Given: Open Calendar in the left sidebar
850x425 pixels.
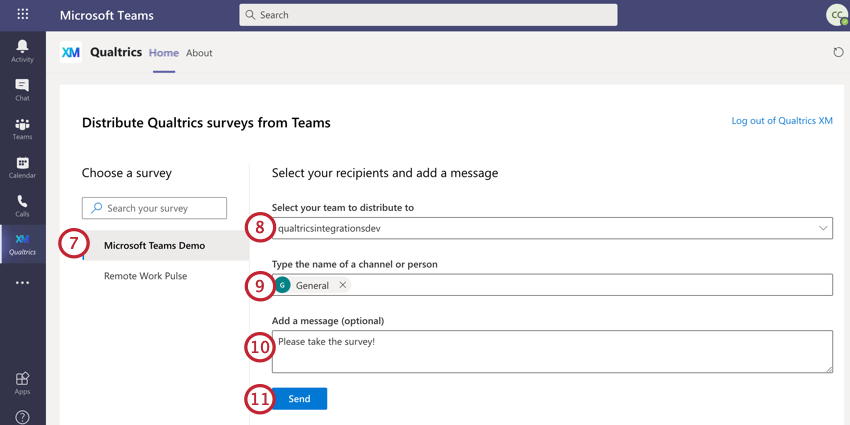Looking at the screenshot, I should click(22, 167).
